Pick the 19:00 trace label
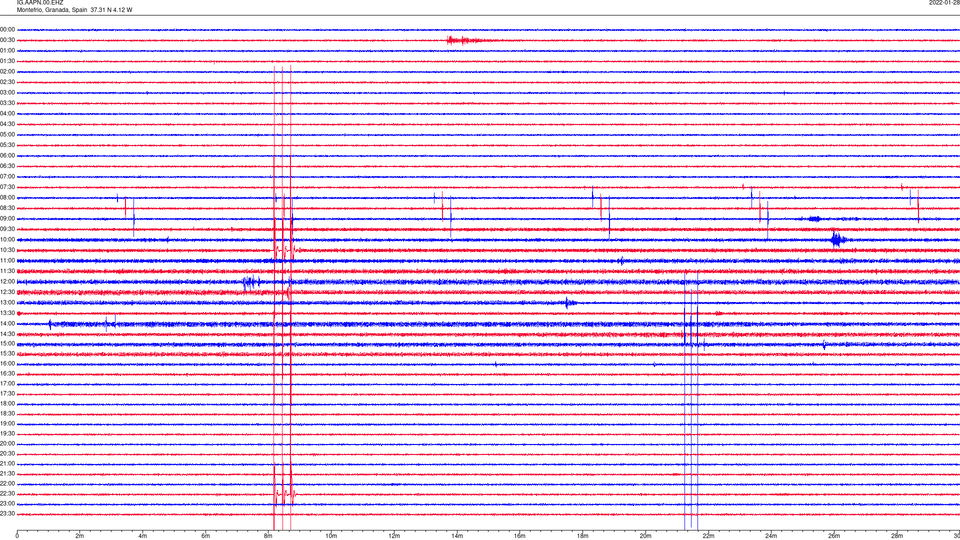 tap(7, 423)
